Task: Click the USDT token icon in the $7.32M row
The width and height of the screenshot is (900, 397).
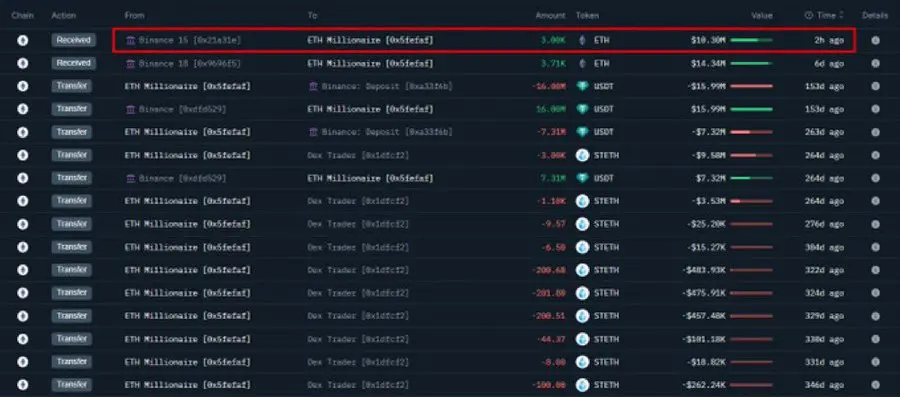Action: (x=583, y=178)
